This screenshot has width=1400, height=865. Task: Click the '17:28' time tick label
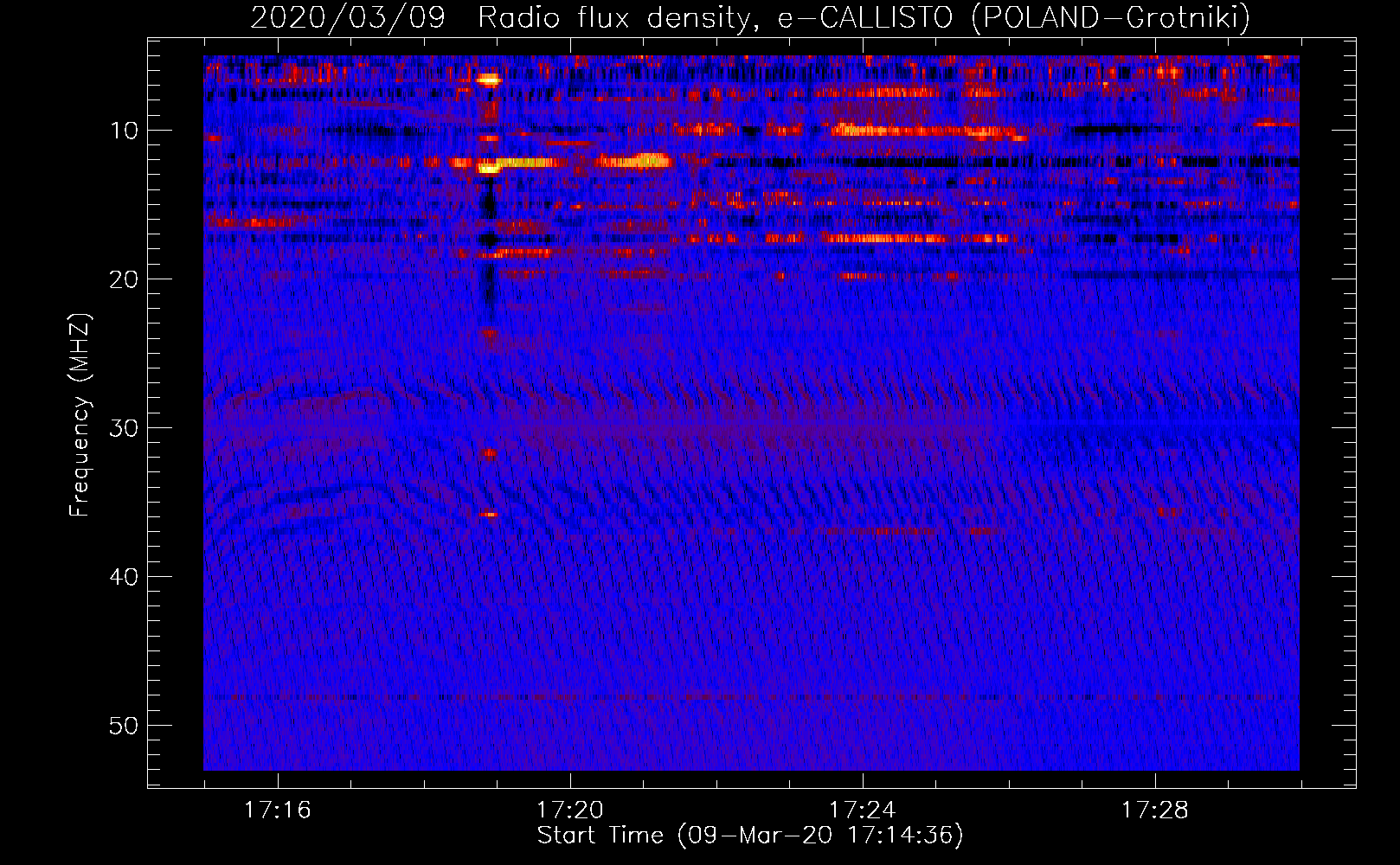pos(1155,810)
